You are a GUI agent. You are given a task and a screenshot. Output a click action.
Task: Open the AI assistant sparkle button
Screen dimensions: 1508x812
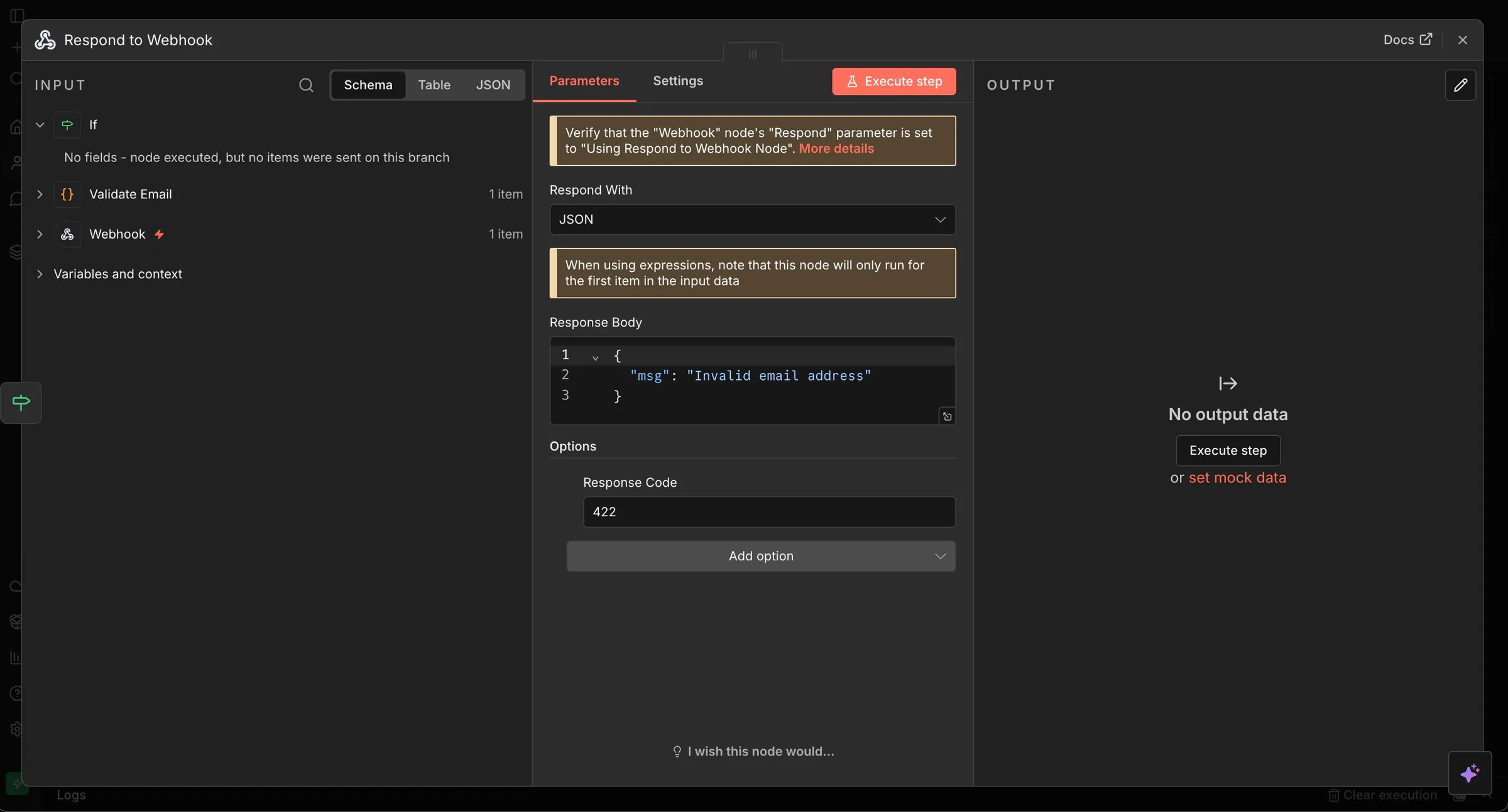click(x=1470, y=773)
